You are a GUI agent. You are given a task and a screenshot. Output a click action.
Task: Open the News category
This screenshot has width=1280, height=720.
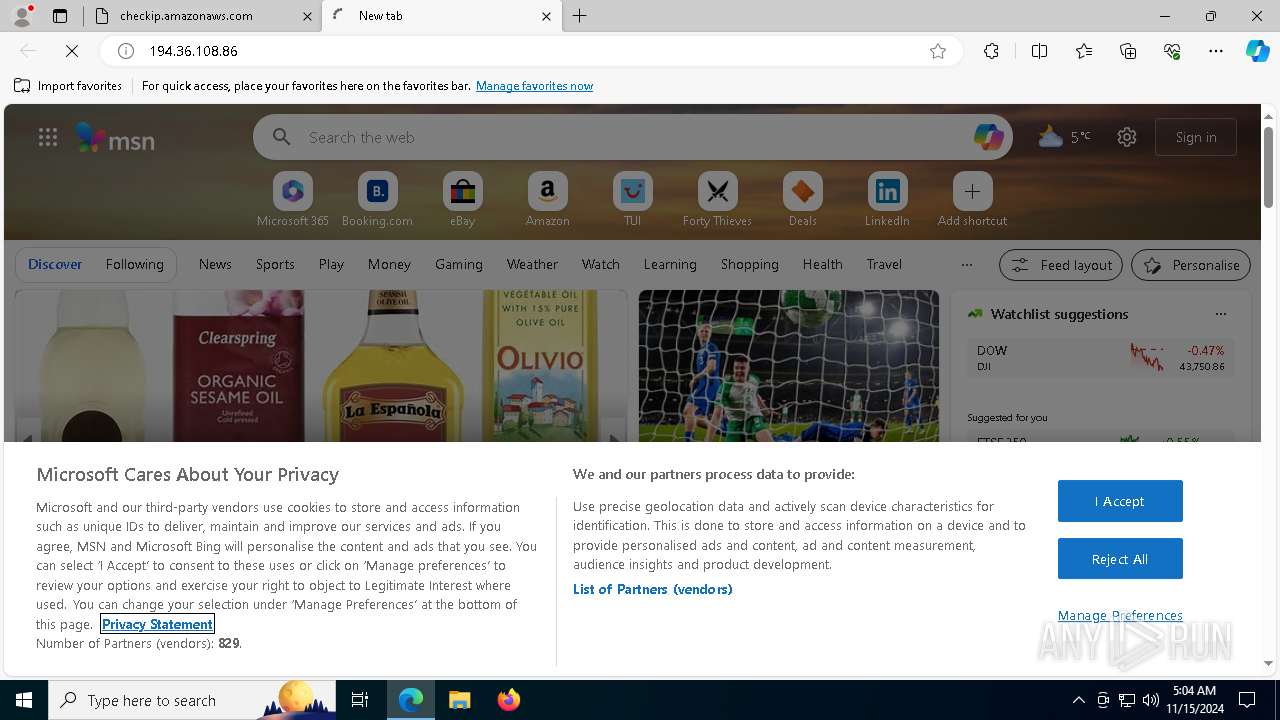(215, 264)
